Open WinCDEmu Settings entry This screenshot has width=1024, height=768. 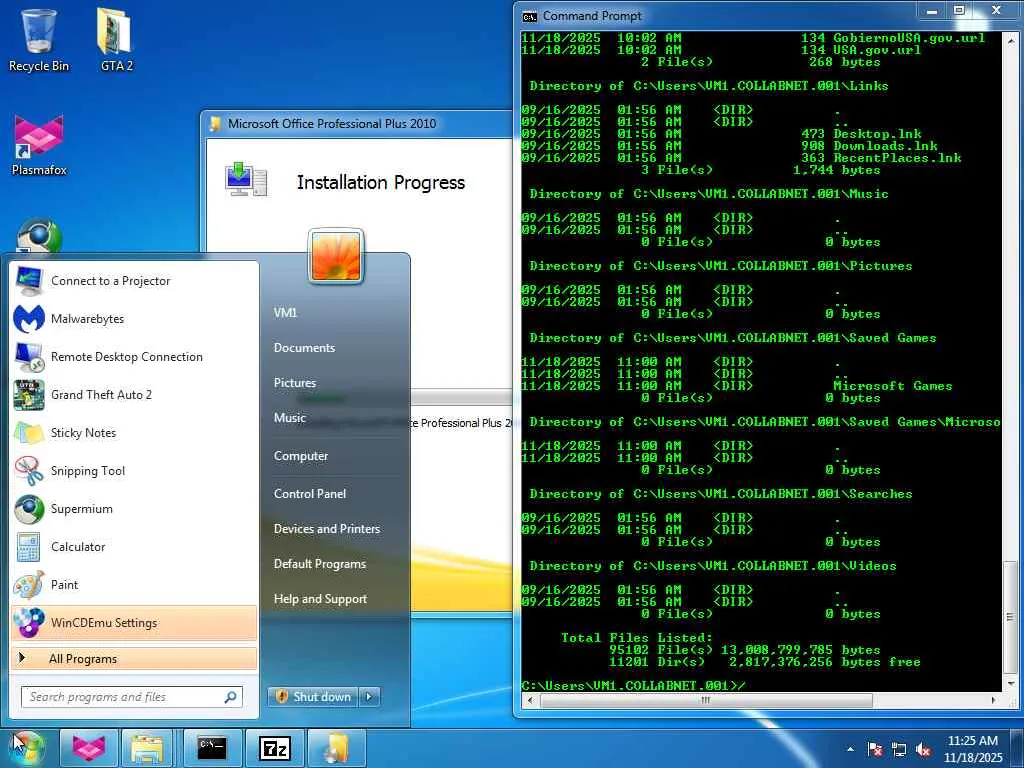point(134,622)
